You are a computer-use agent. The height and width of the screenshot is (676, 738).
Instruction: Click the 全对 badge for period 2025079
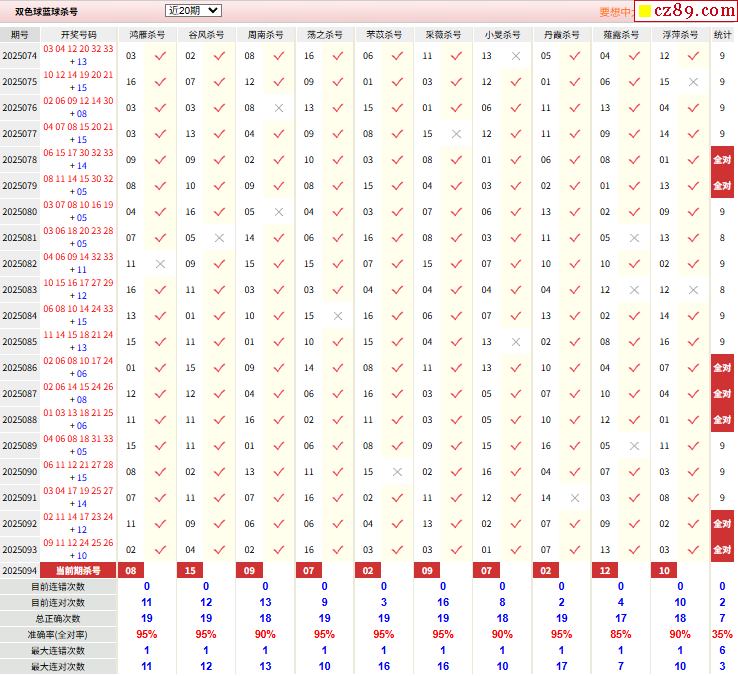click(x=722, y=185)
